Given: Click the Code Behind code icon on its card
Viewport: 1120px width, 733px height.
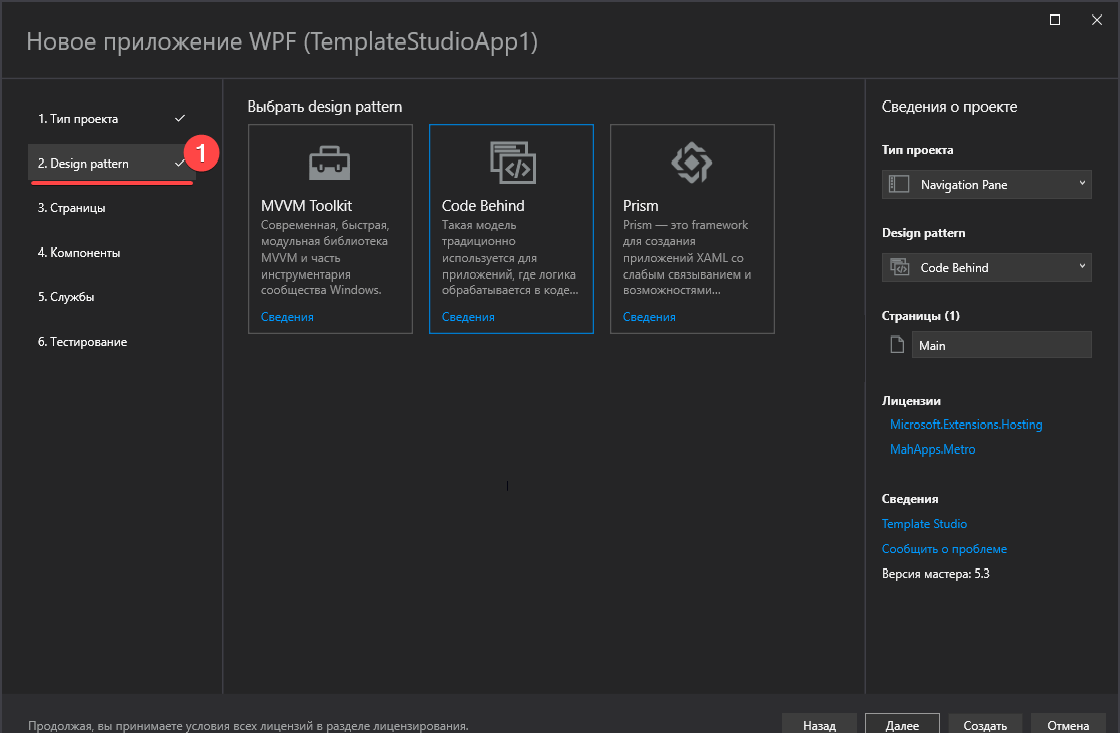Looking at the screenshot, I should tap(511, 162).
